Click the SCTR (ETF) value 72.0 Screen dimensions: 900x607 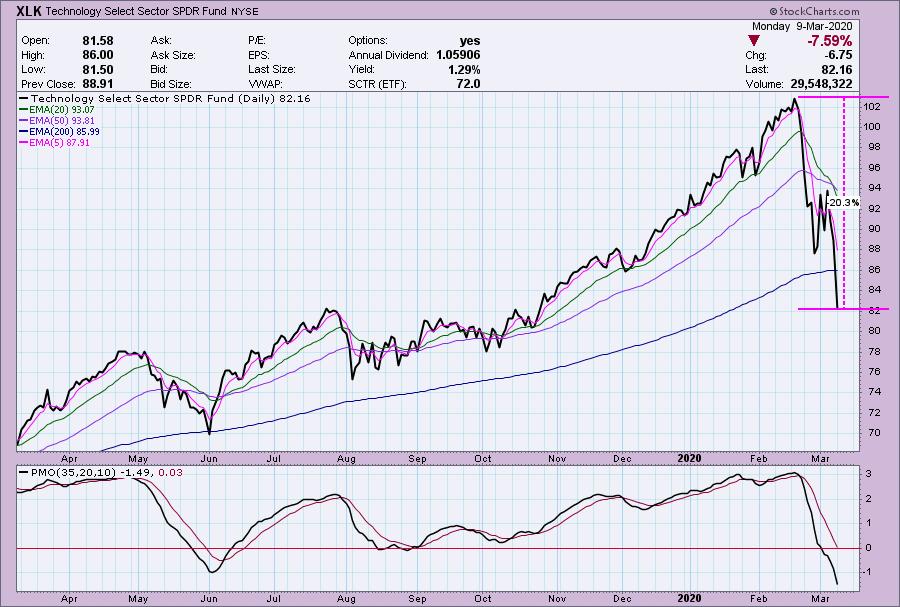tap(468, 84)
